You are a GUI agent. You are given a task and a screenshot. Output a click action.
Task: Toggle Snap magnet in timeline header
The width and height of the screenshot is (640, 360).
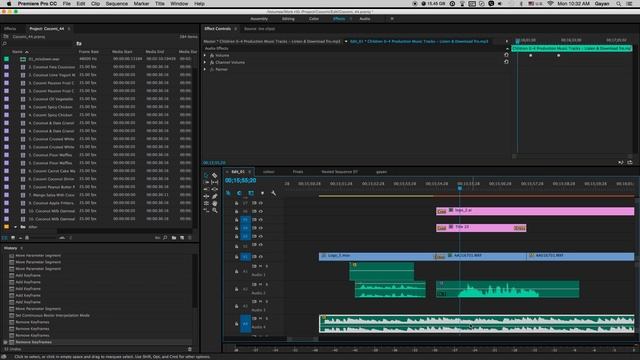tap(239, 193)
